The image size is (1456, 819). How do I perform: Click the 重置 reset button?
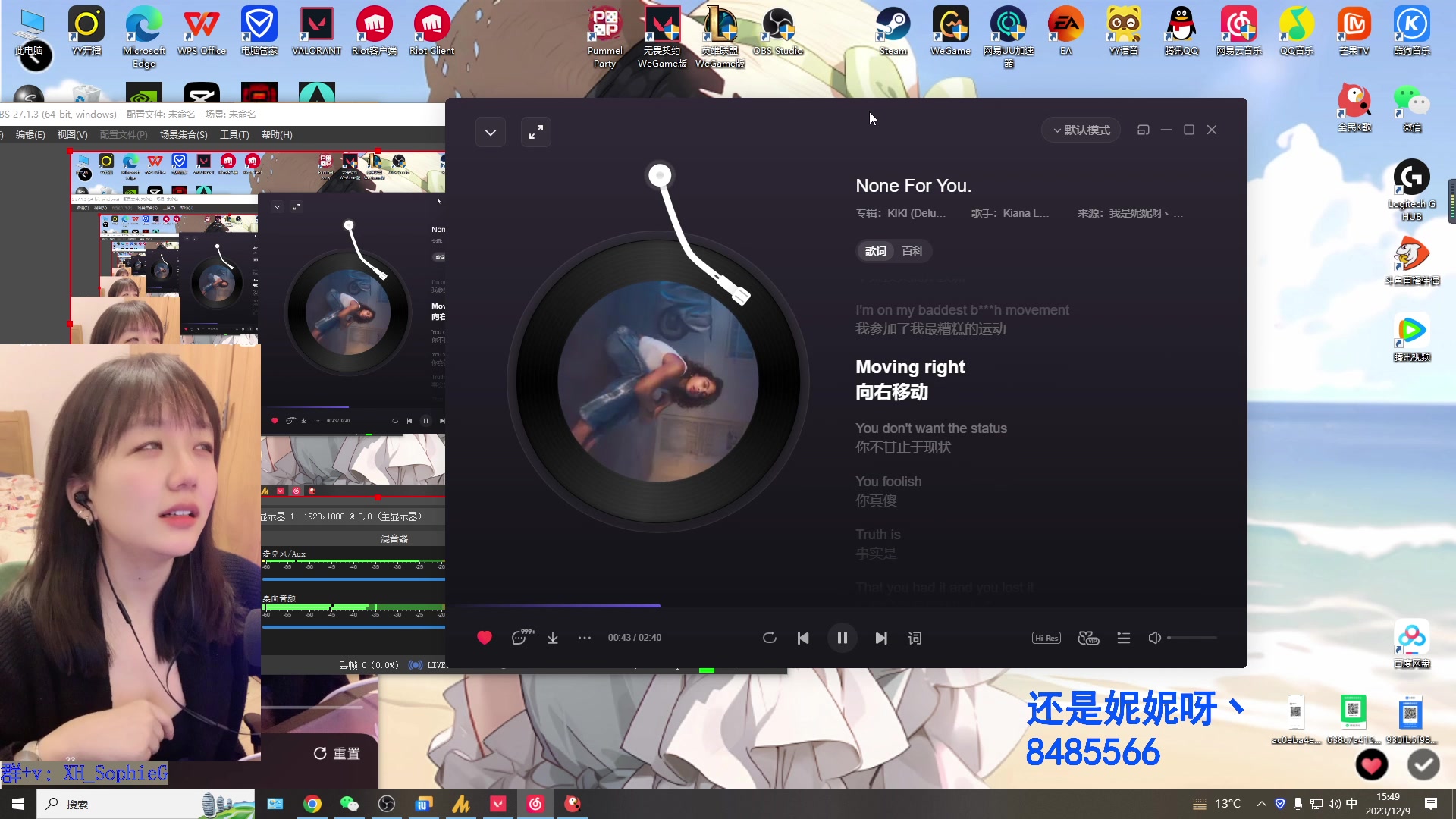click(337, 753)
